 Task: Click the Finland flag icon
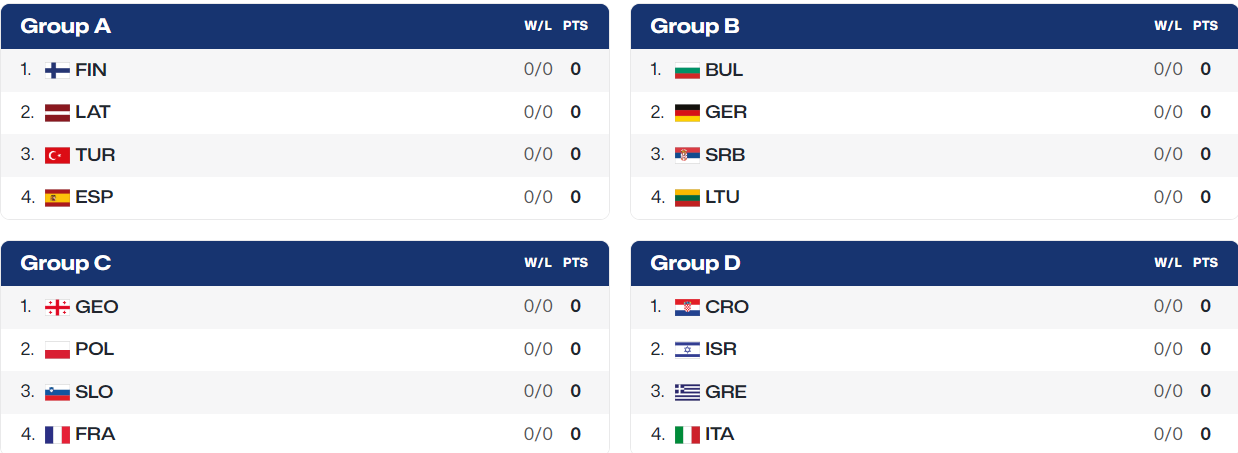tap(57, 70)
